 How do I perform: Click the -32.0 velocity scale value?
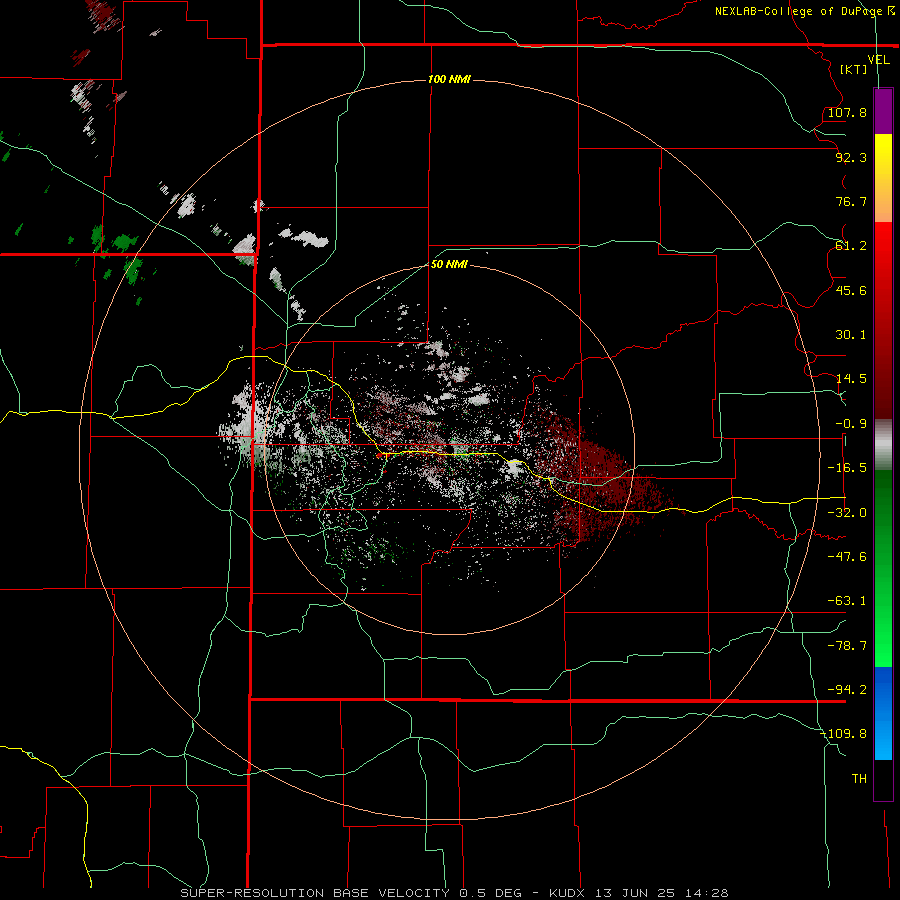tap(847, 513)
